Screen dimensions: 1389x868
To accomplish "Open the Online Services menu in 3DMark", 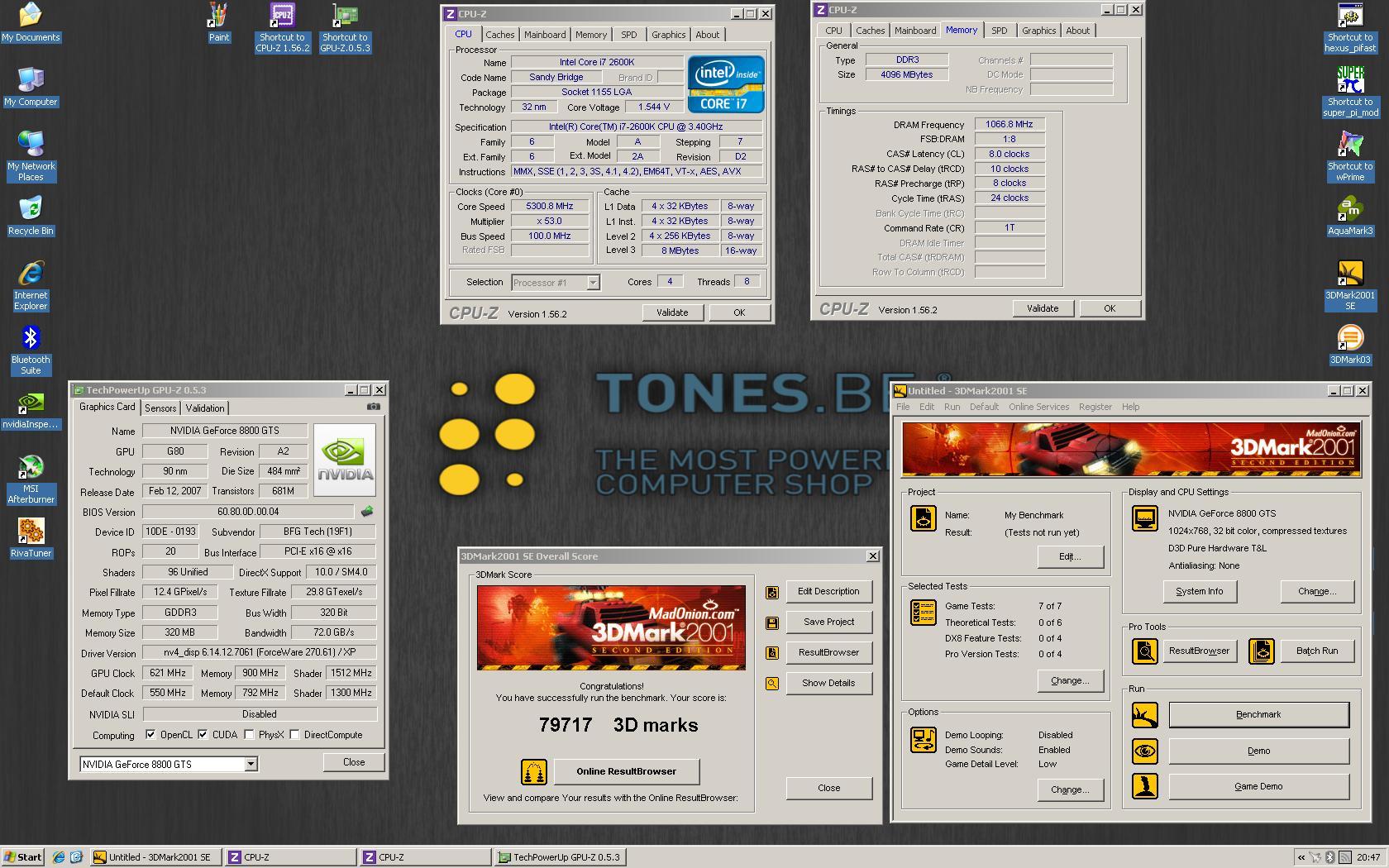I will [x=1038, y=407].
